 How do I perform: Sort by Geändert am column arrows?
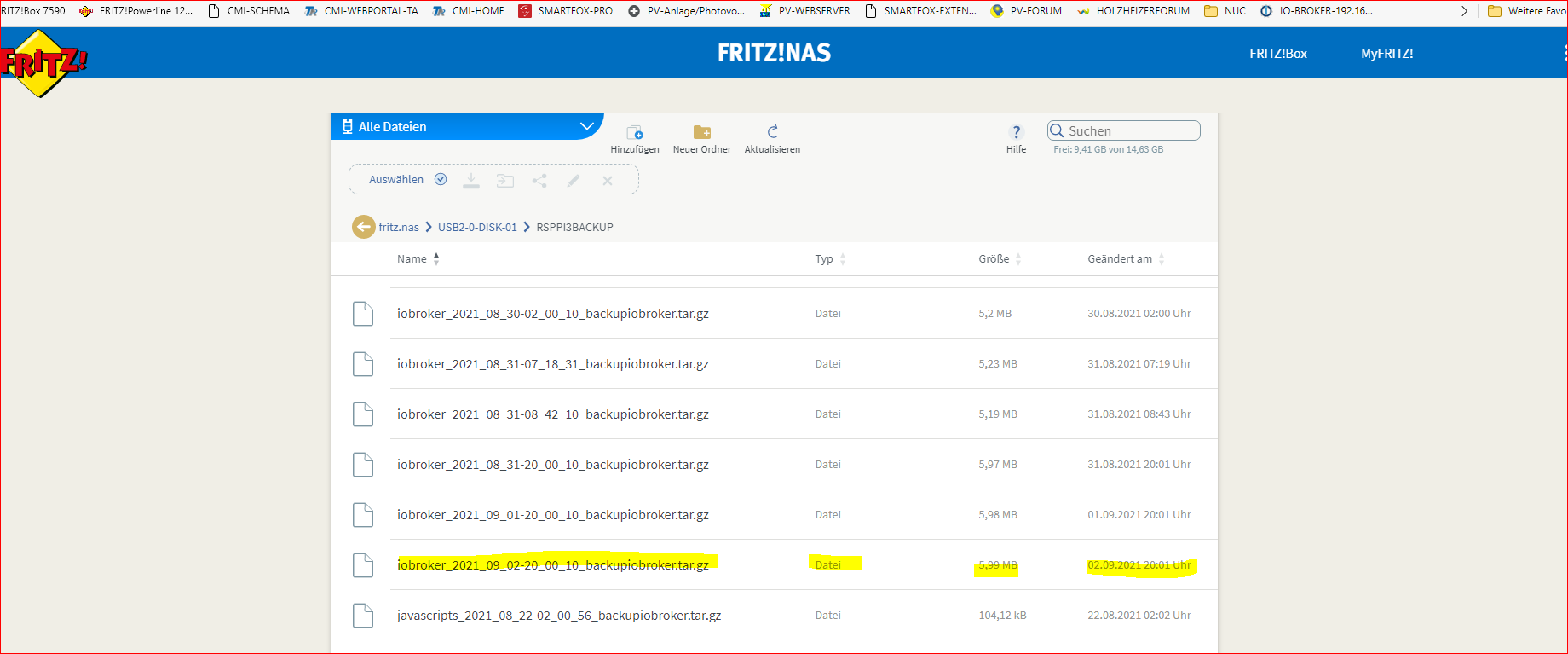pyautogui.click(x=1162, y=259)
